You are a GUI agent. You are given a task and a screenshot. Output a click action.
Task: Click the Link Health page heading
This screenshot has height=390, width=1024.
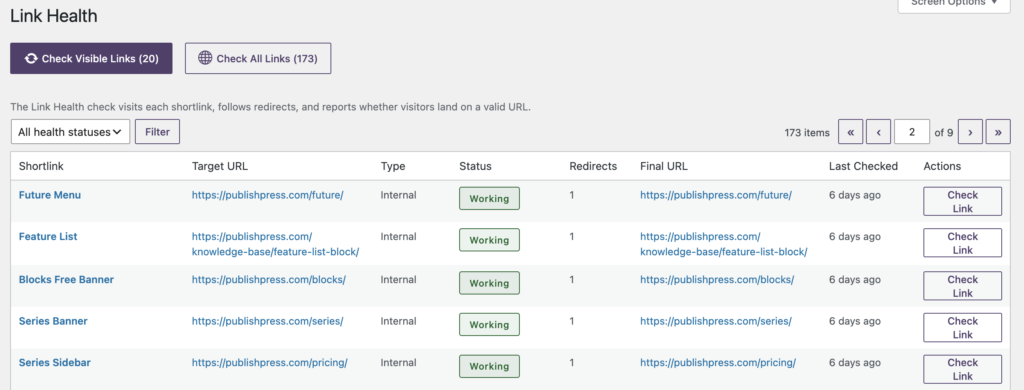click(x=54, y=16)
